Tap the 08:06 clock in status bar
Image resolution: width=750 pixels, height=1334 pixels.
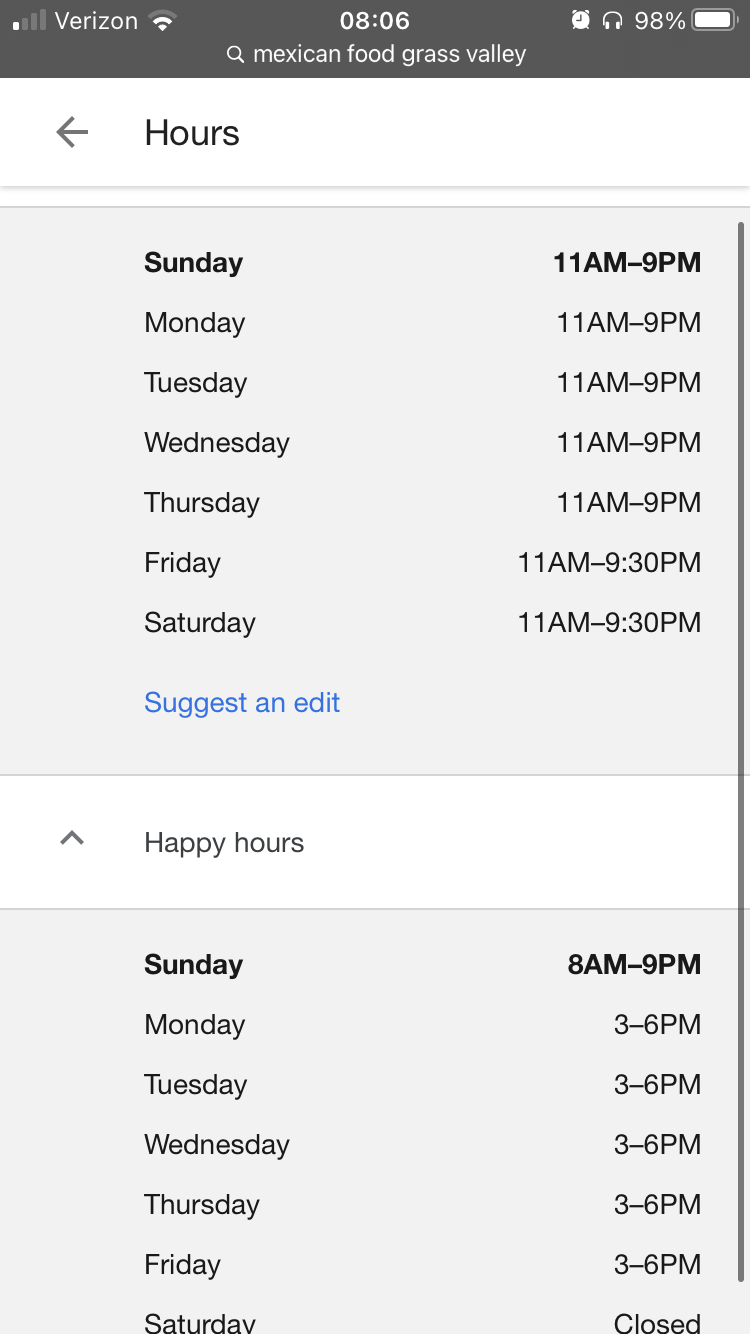[375, 20]
